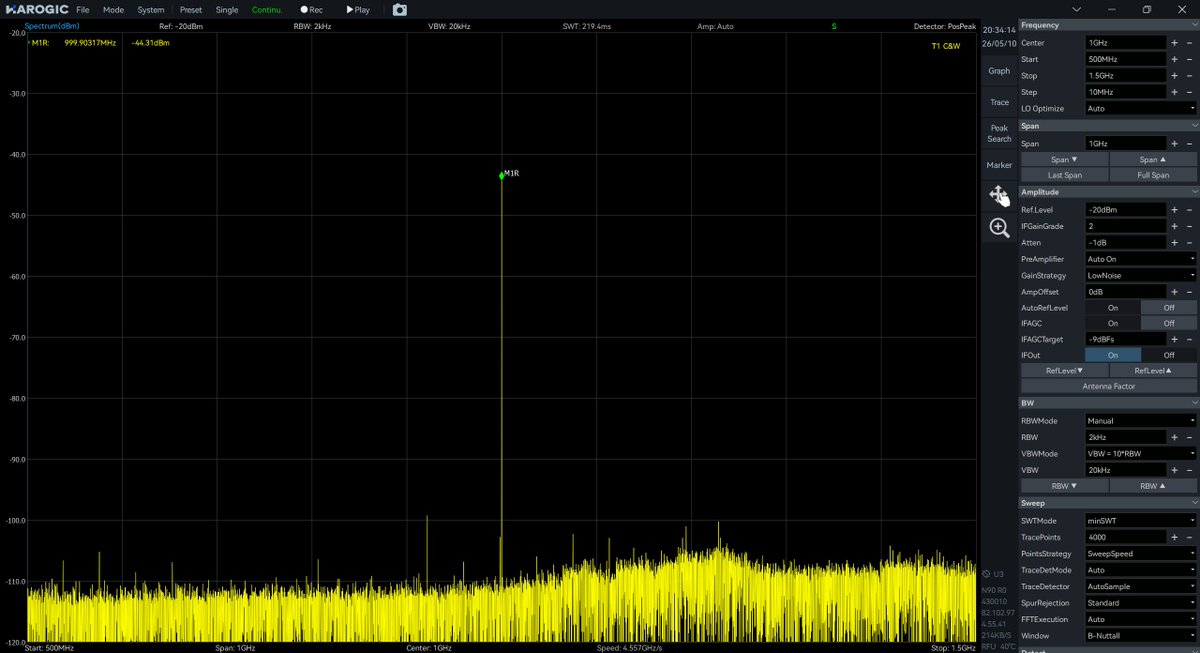Click the Rec record button
Image resolution: width=1200 pixels, height=653 pixels.
click(x=312, y=10)
